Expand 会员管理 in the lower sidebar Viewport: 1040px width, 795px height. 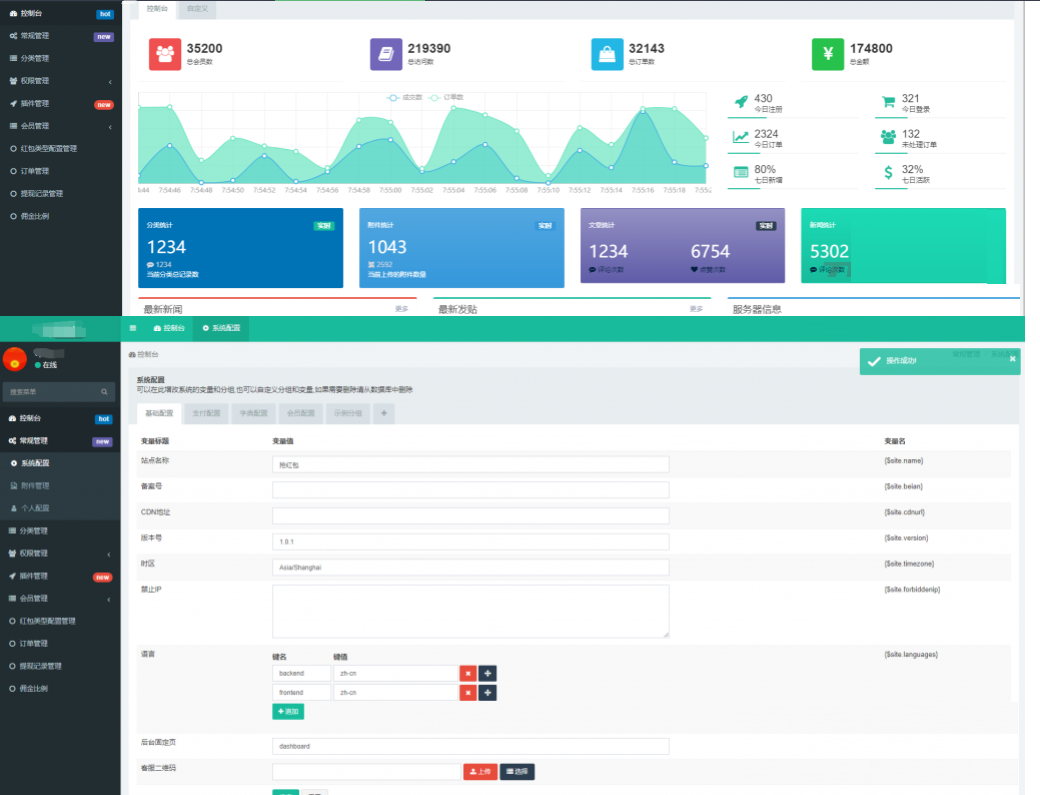click(x=60, y=599)
